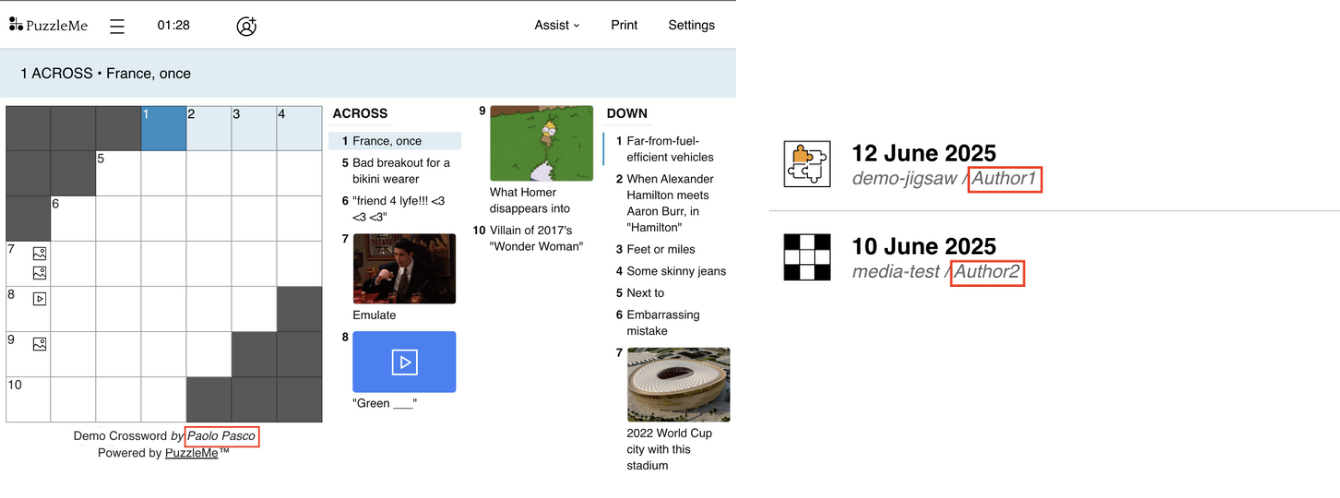1340x498 pixels.
Task: Expand the Assist dropdown
Action: (557, 25)
